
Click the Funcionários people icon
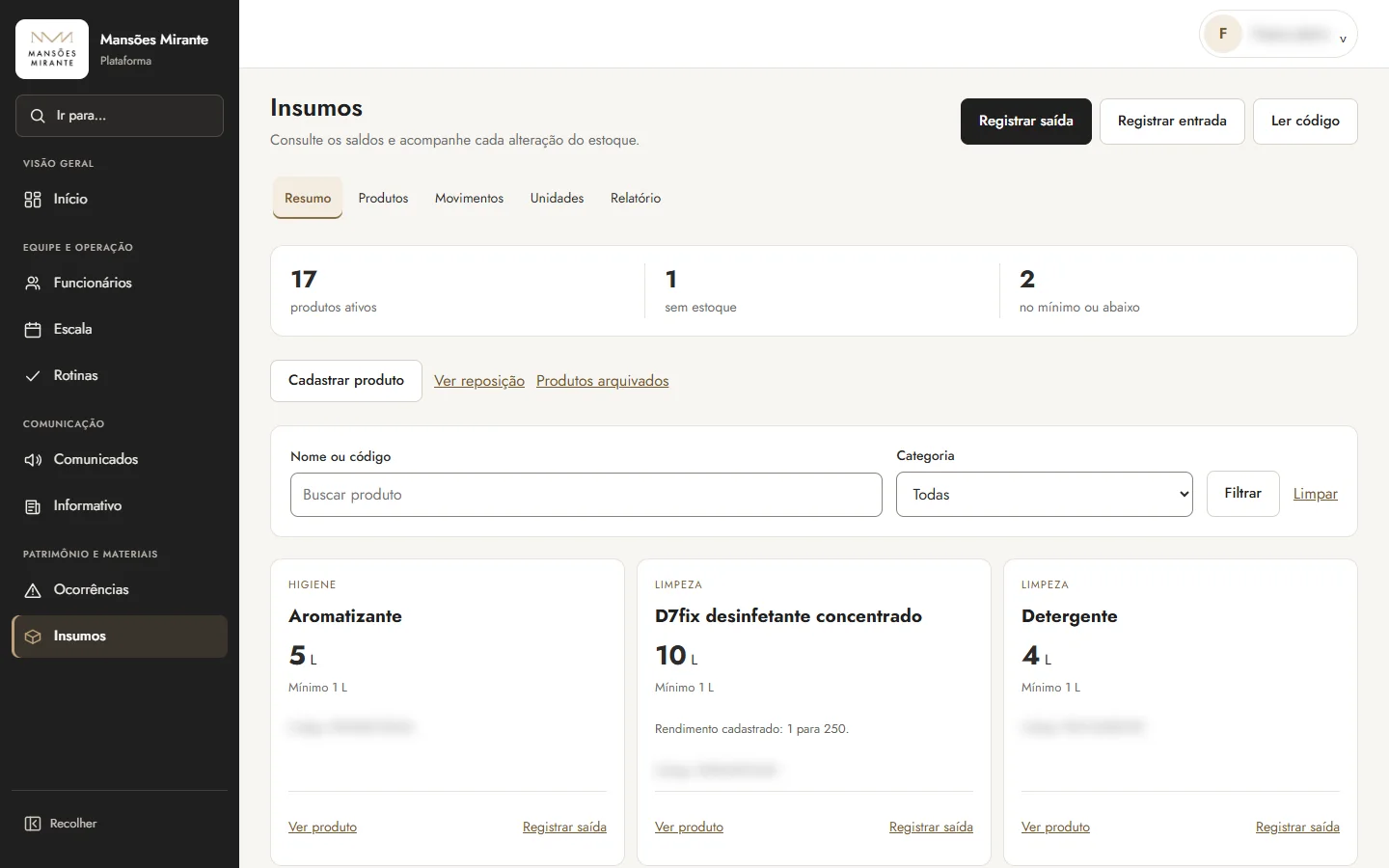[x=33, y=284]
